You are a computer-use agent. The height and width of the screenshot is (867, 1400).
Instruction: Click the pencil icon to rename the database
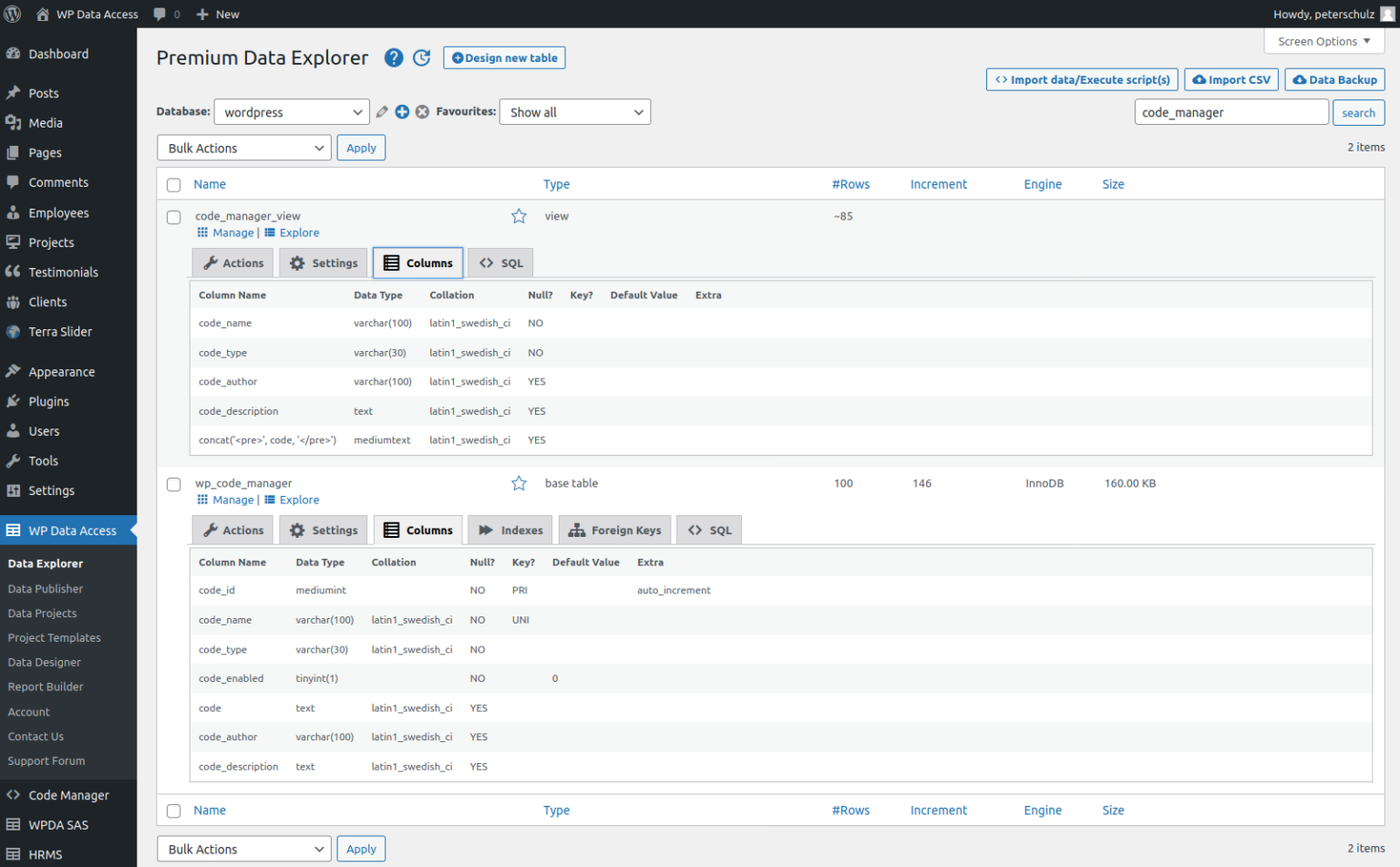click(382, 111)
